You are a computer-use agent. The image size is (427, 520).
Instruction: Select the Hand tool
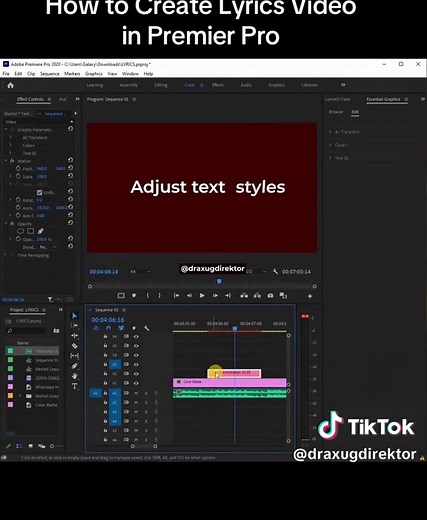coord(74,376)
